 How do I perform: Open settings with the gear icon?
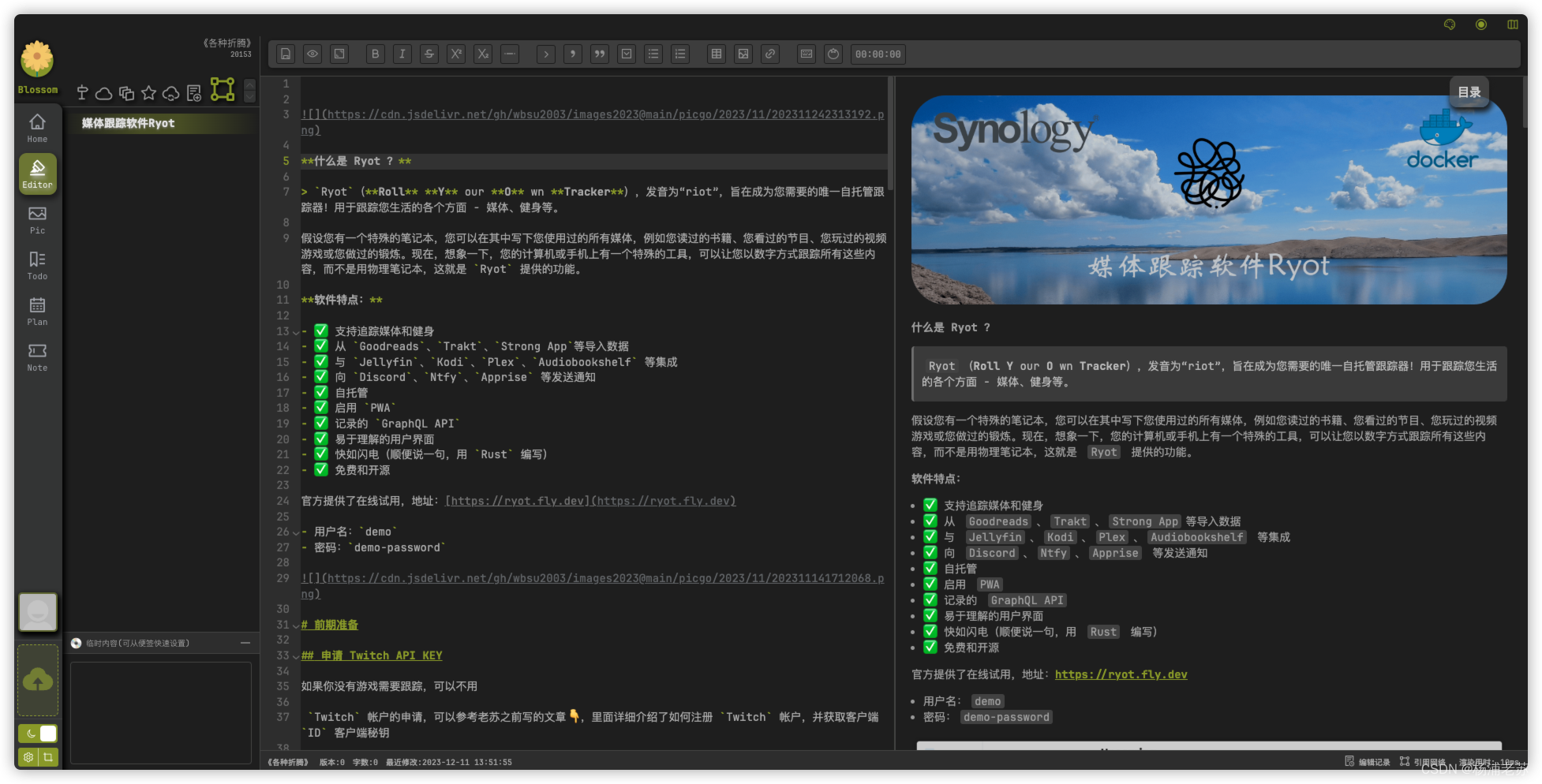[x=28, y=757]
